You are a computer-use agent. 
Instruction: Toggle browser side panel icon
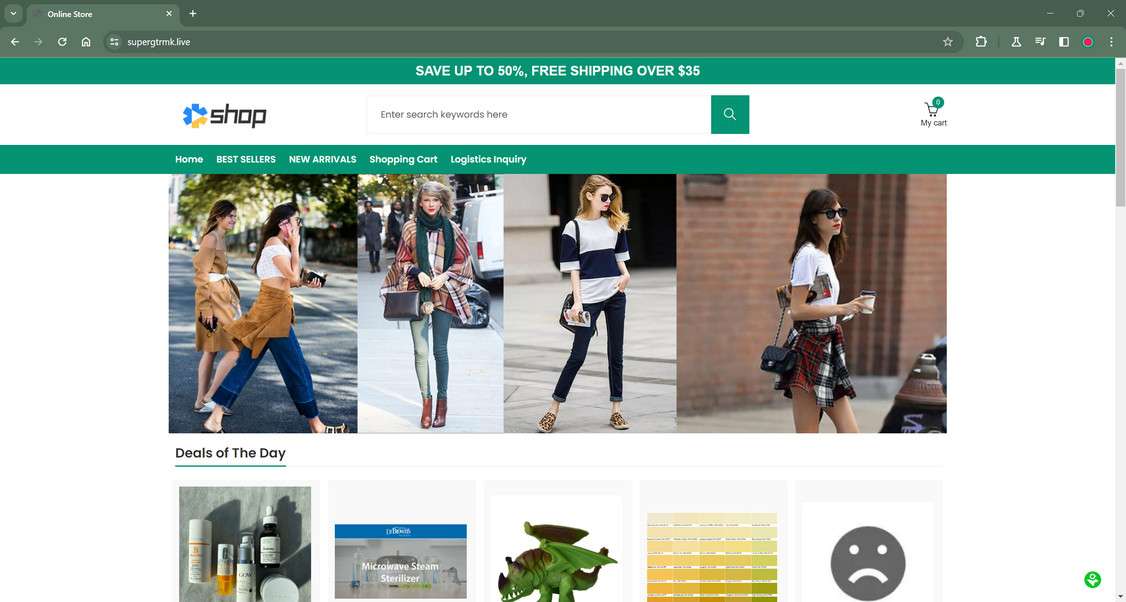(x=1064, y=42)
